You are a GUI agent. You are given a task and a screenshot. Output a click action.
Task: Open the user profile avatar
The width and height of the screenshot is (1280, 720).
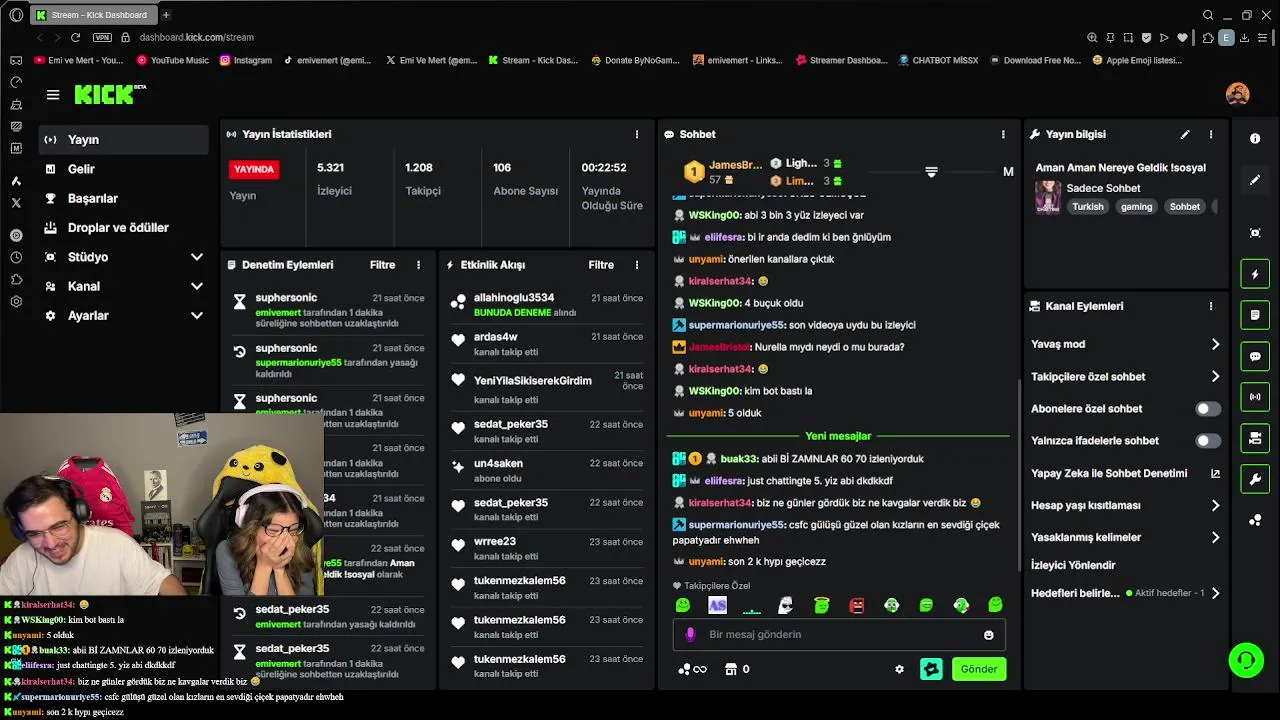(1237, 94)
